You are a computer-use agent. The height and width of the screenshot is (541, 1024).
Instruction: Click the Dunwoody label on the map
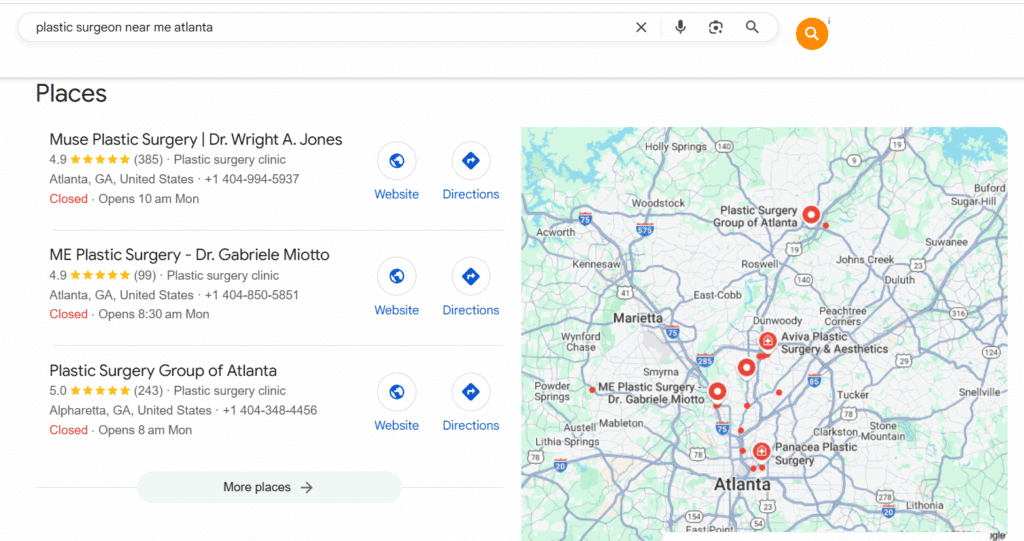pos(777,321)
